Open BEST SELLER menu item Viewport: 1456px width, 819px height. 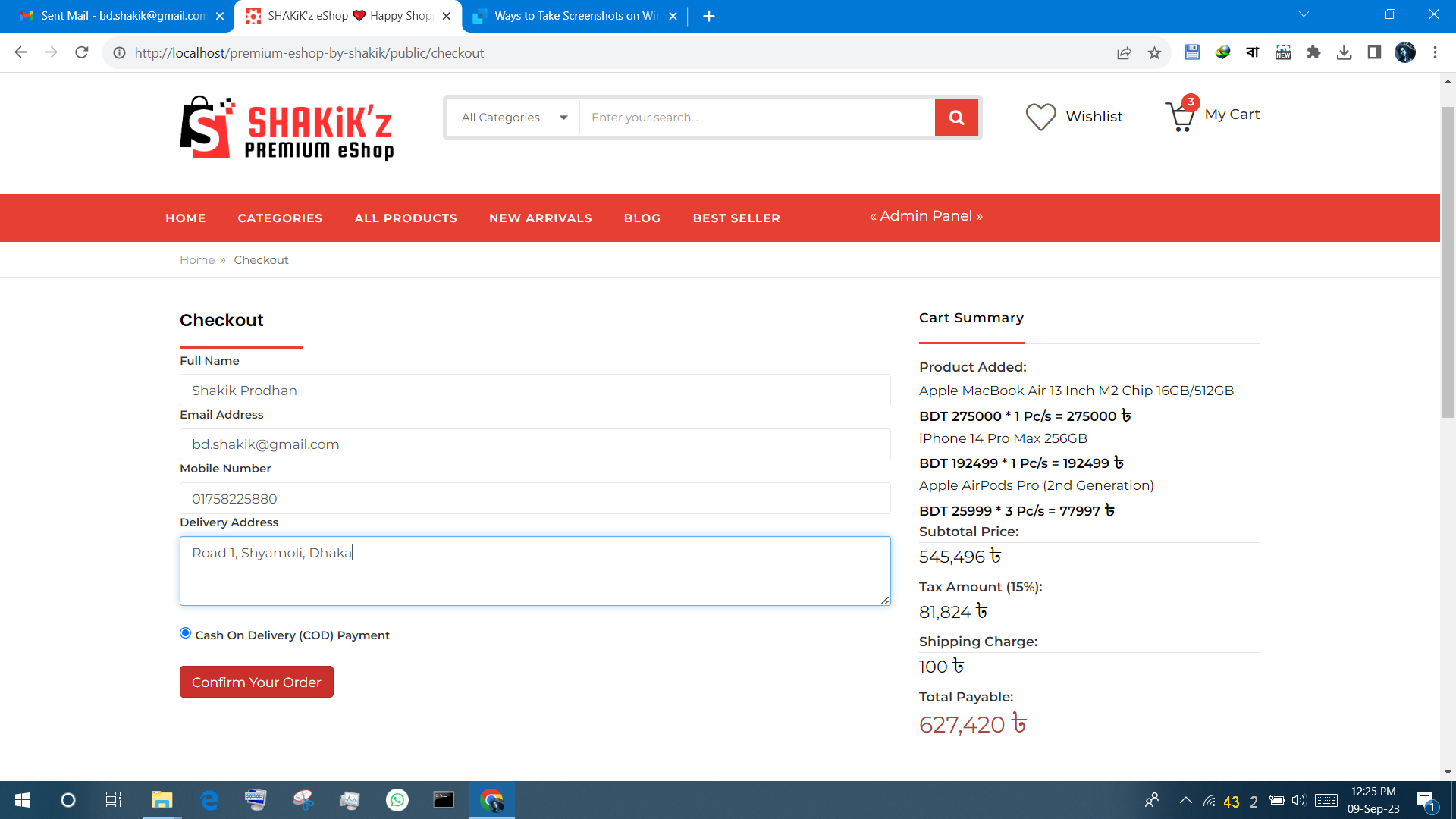tap(736, 218)
